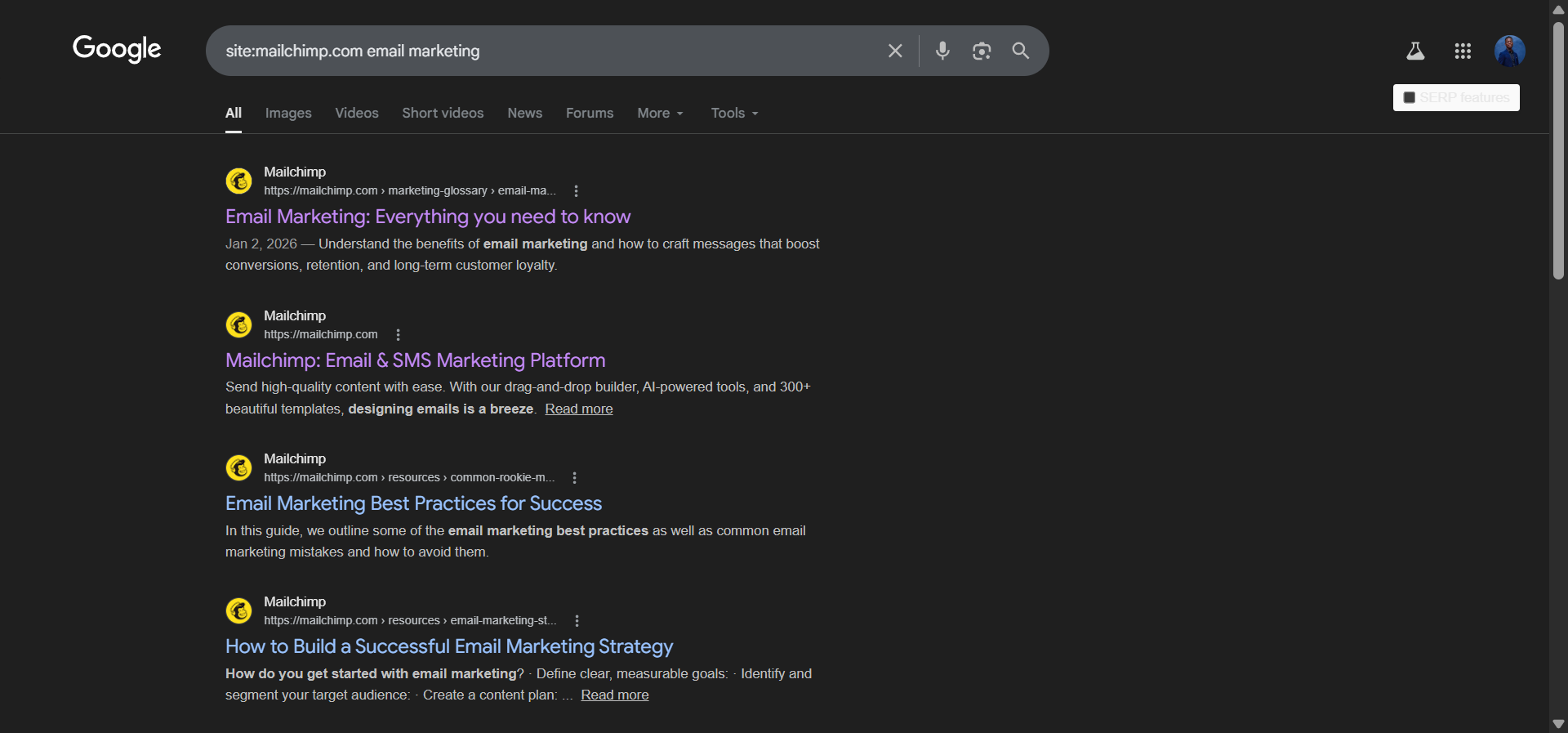Select the All results tab
Viewport: 1568px width, 733px height.
click(234, 113)
